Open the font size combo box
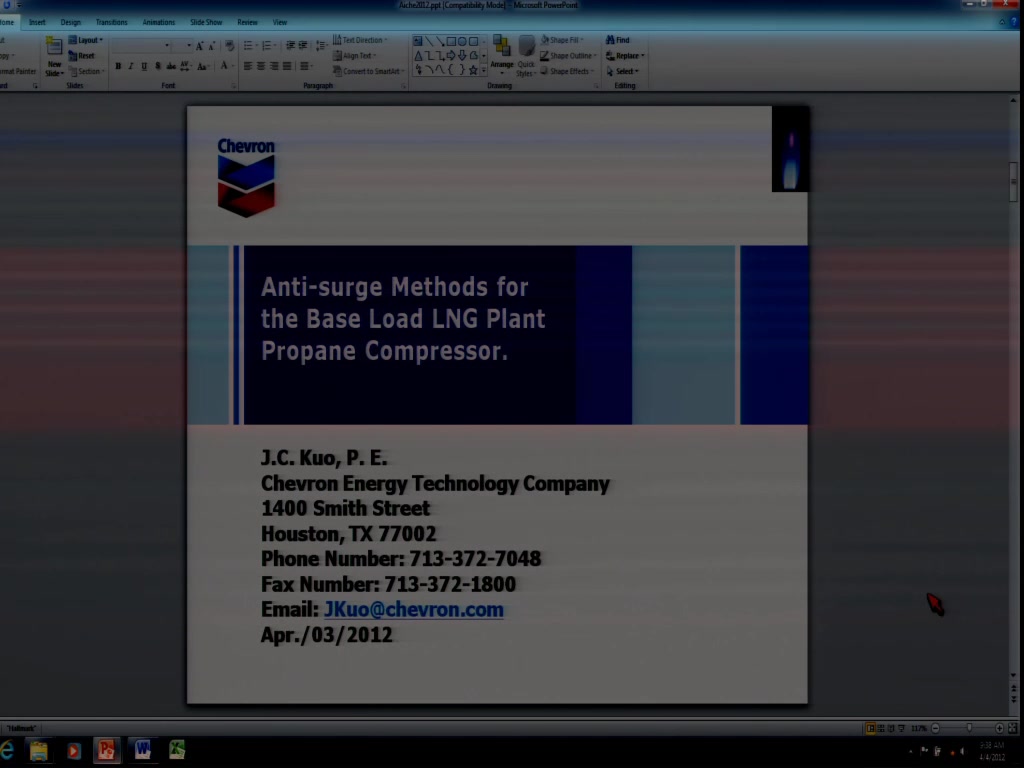Viewport: 1024px width, 768px height. (183, 46)
